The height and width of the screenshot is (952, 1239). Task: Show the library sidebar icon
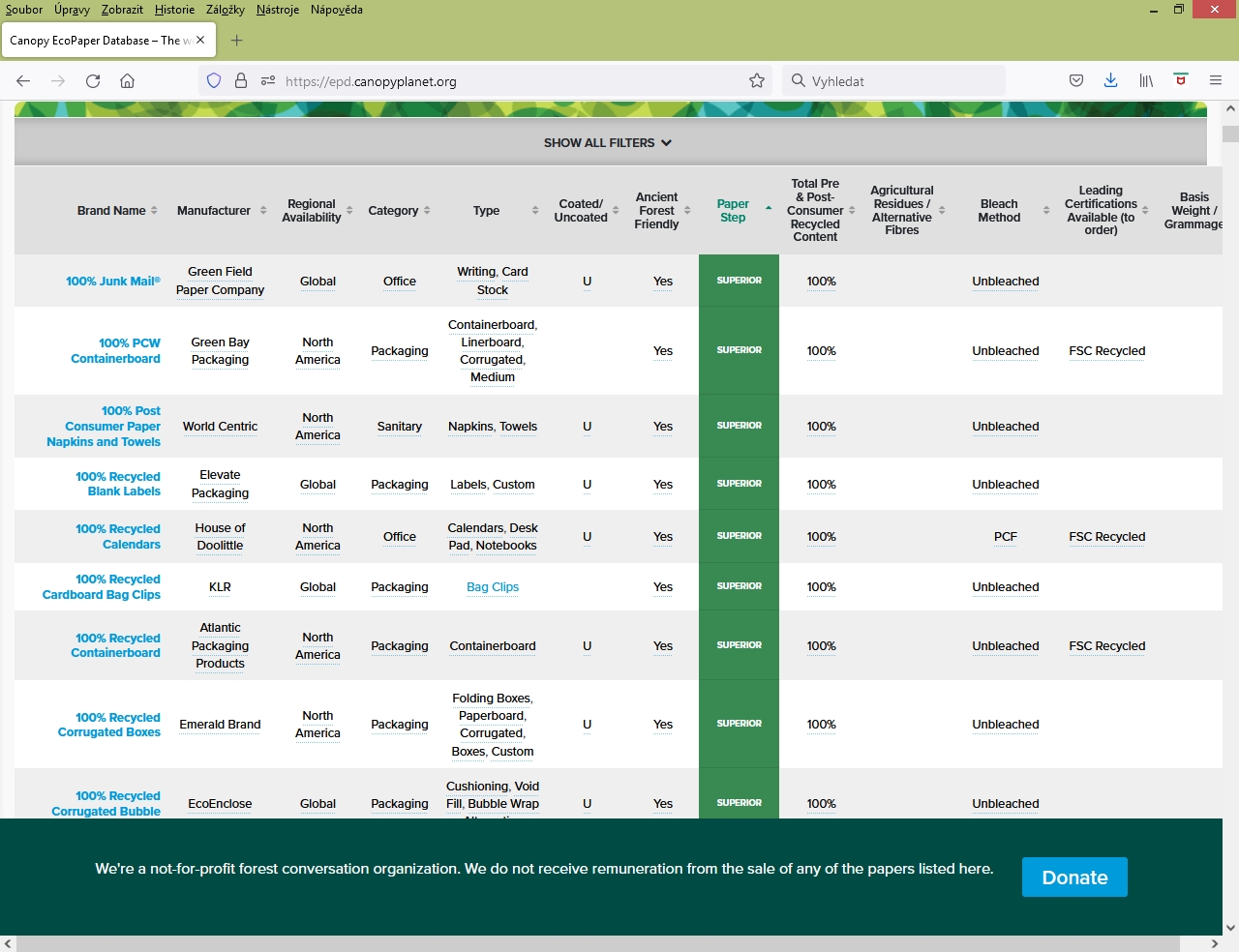[1146, 81]
